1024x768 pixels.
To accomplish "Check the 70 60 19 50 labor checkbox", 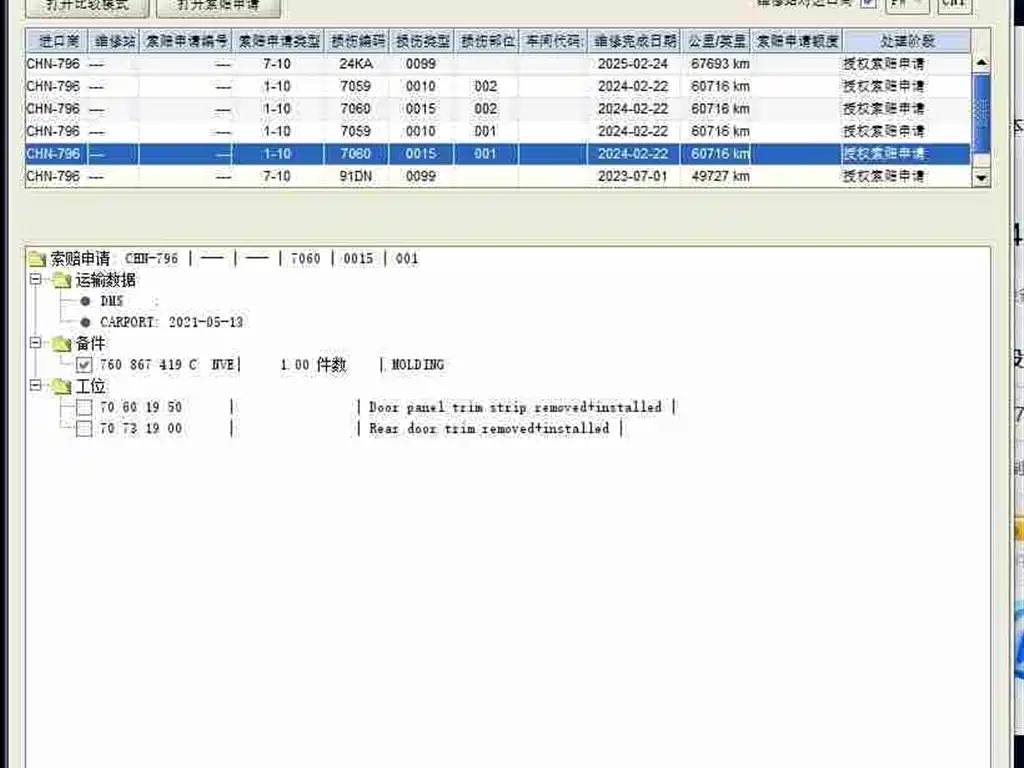I will (84, 408).
